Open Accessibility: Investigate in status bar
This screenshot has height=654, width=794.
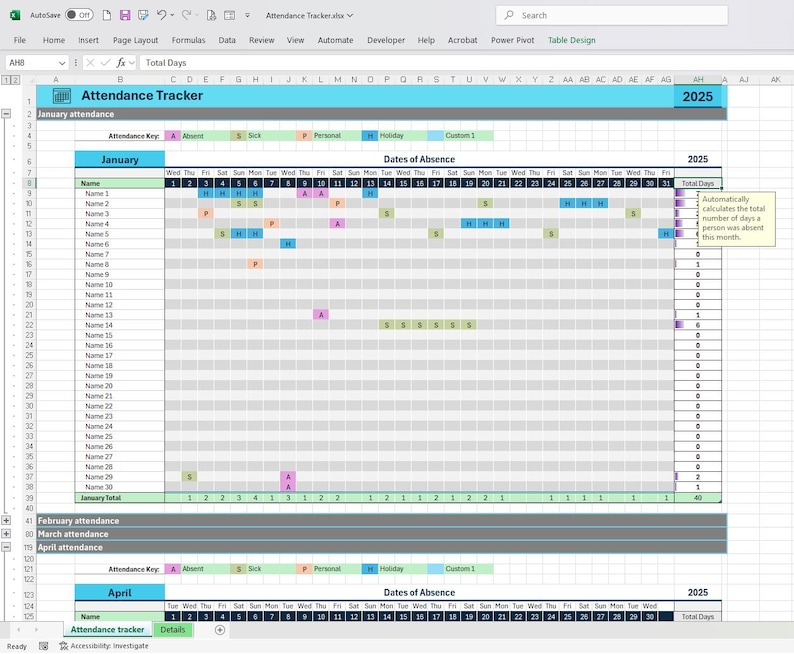tap(104, 646)
